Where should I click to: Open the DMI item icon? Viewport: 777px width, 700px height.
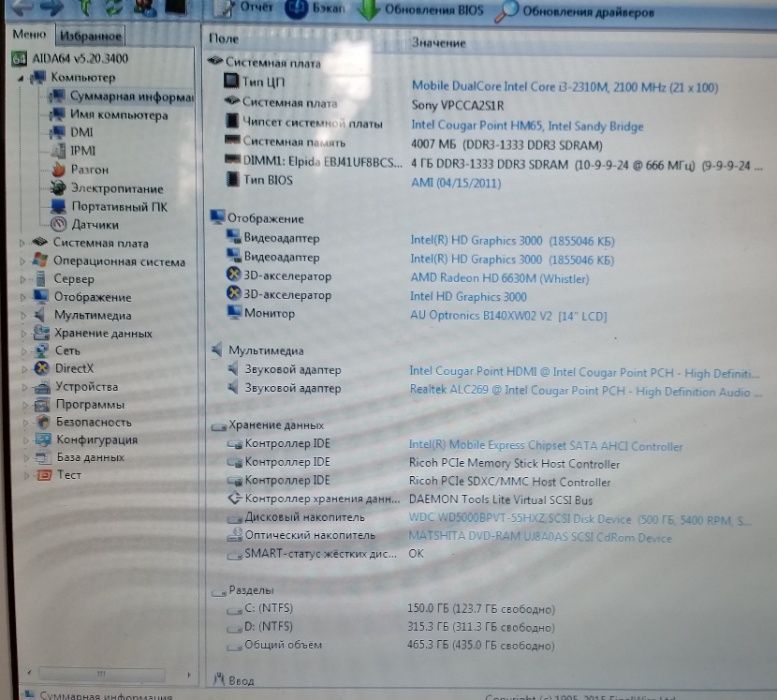pyautogui.click(x=57, y=132)
